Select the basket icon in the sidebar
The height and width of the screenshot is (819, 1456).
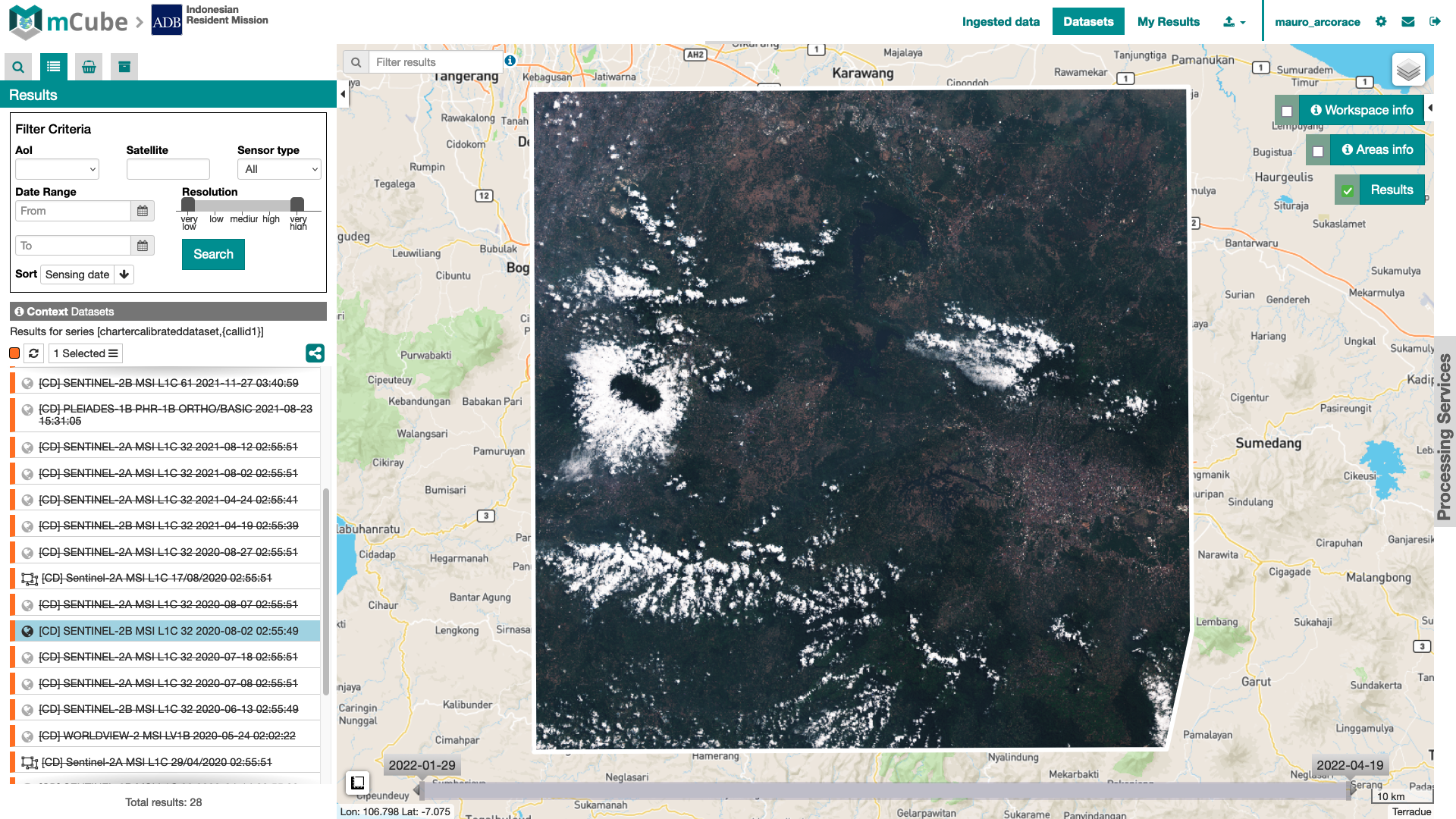click(89, 67)
